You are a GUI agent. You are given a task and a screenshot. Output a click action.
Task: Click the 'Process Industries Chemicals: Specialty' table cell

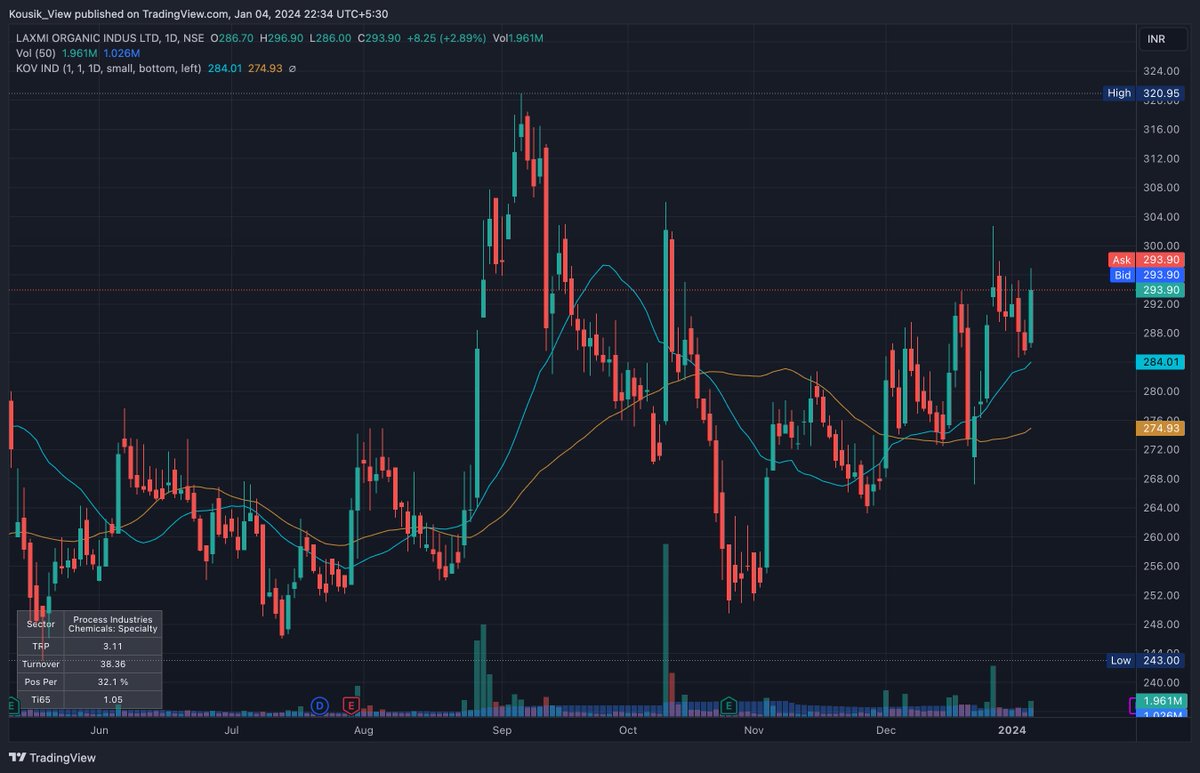(111, 624)
